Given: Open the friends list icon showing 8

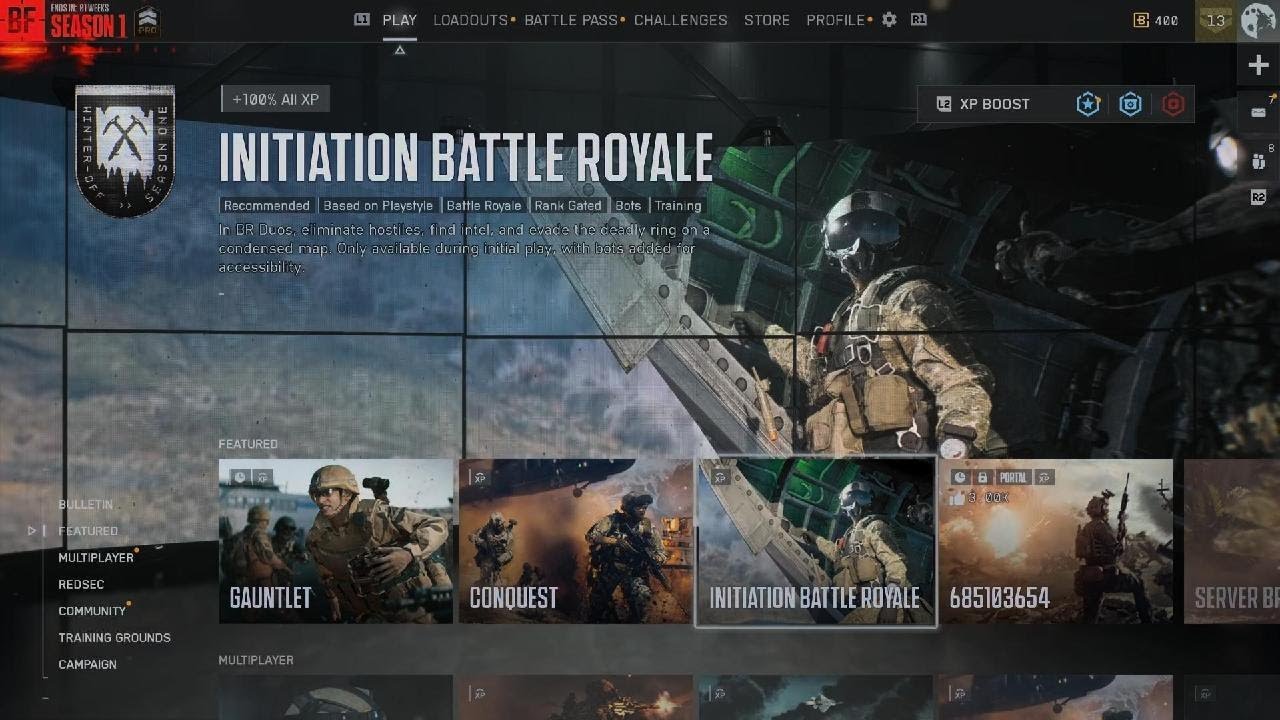Looking at the screenshot, I should (x=1258, y=161).
